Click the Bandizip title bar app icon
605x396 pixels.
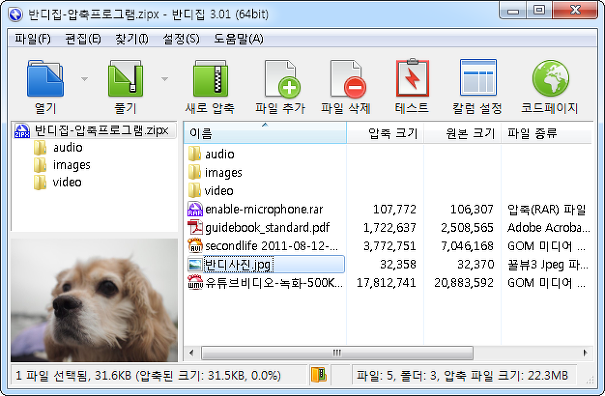[x=15, y=15]
